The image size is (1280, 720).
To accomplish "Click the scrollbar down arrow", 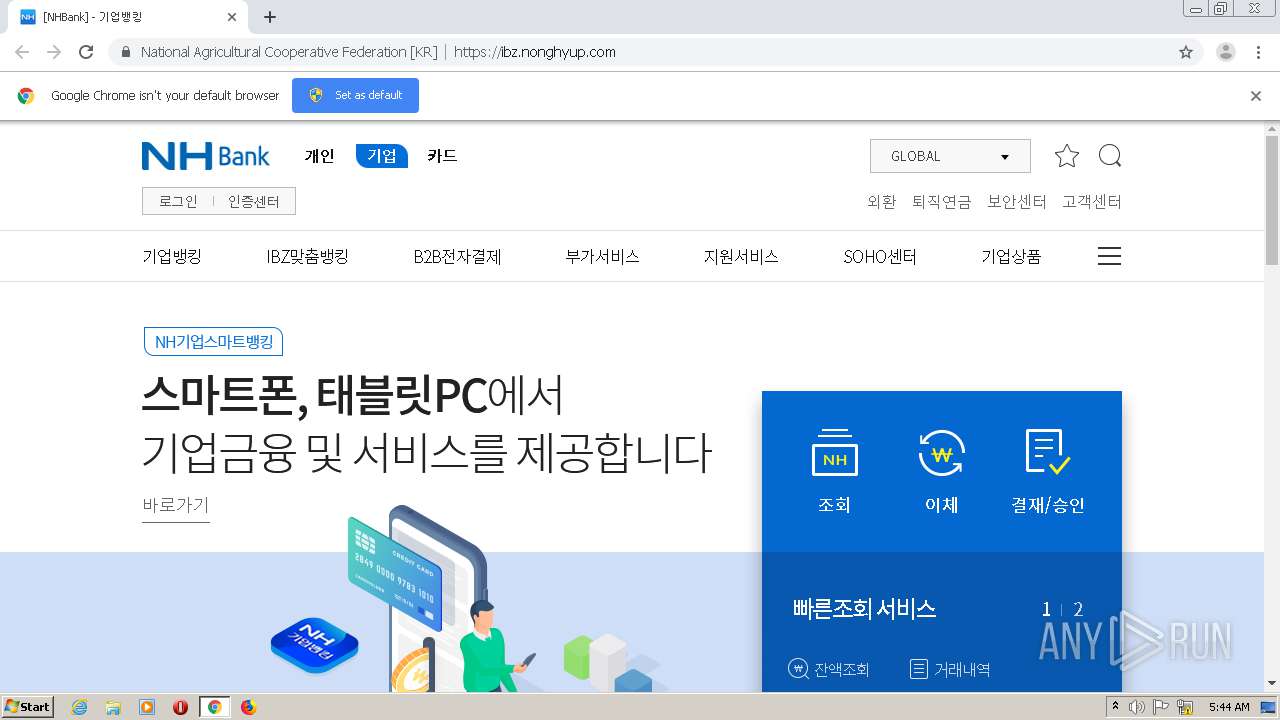I will (x=1272, y=684).
